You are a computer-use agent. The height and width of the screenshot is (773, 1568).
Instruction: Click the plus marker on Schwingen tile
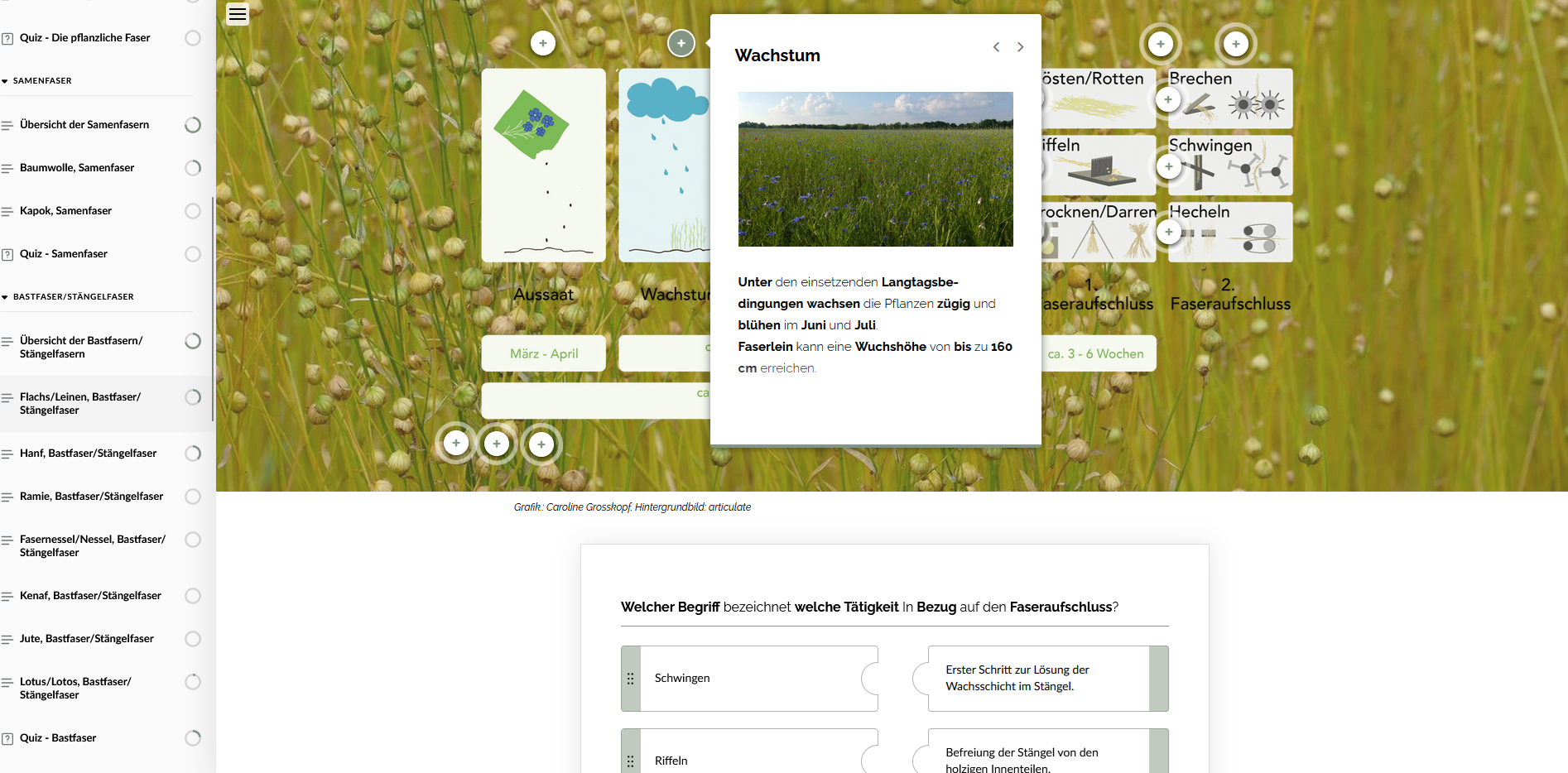[x=1168, y=166]
